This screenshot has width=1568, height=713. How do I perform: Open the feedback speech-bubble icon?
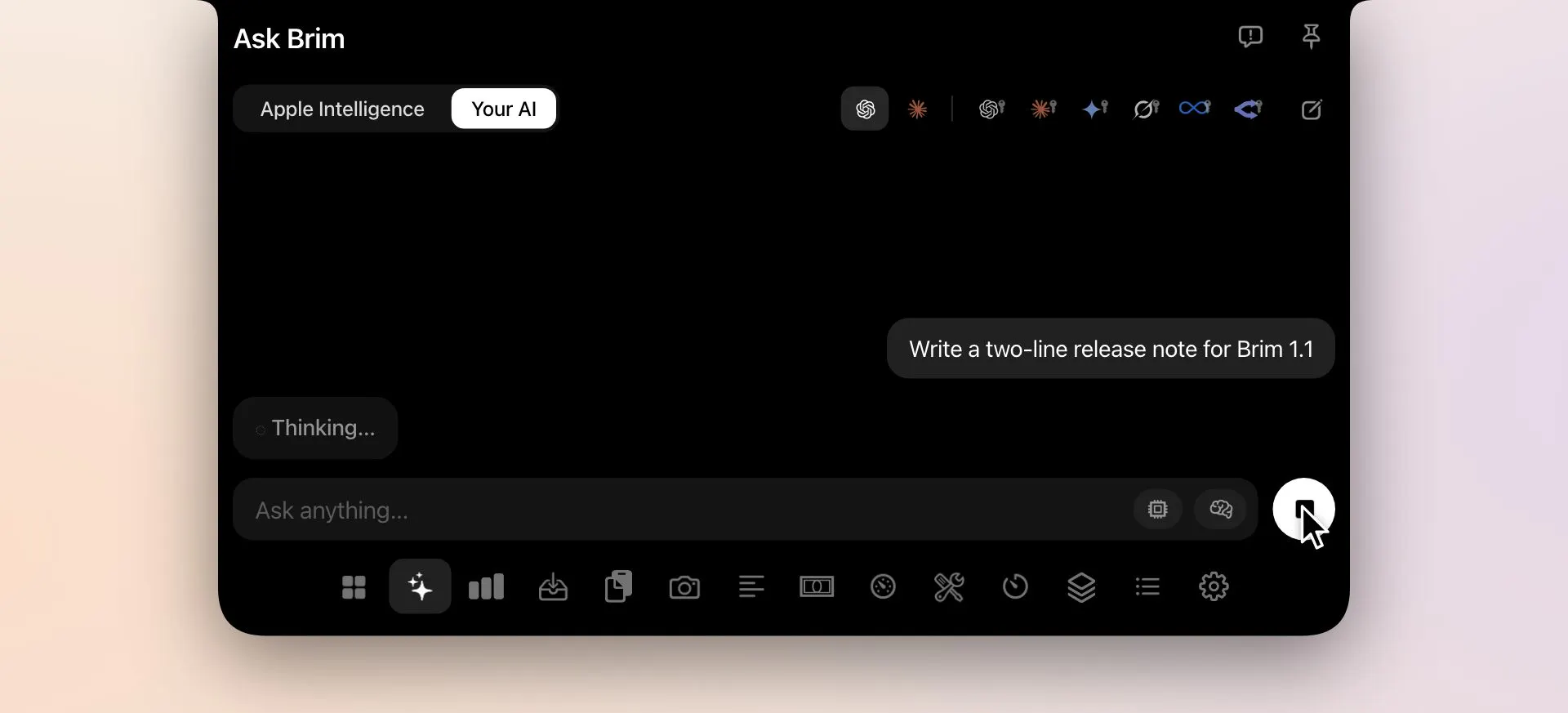(1250, 37)
